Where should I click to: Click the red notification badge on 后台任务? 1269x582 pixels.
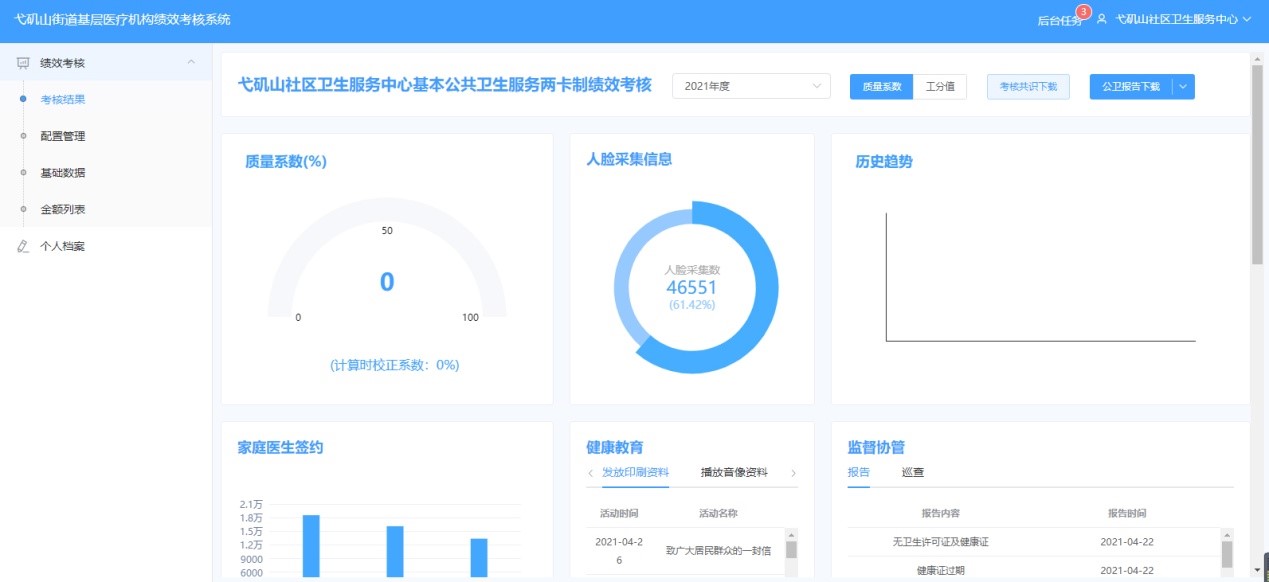(x=1083, y=12)
